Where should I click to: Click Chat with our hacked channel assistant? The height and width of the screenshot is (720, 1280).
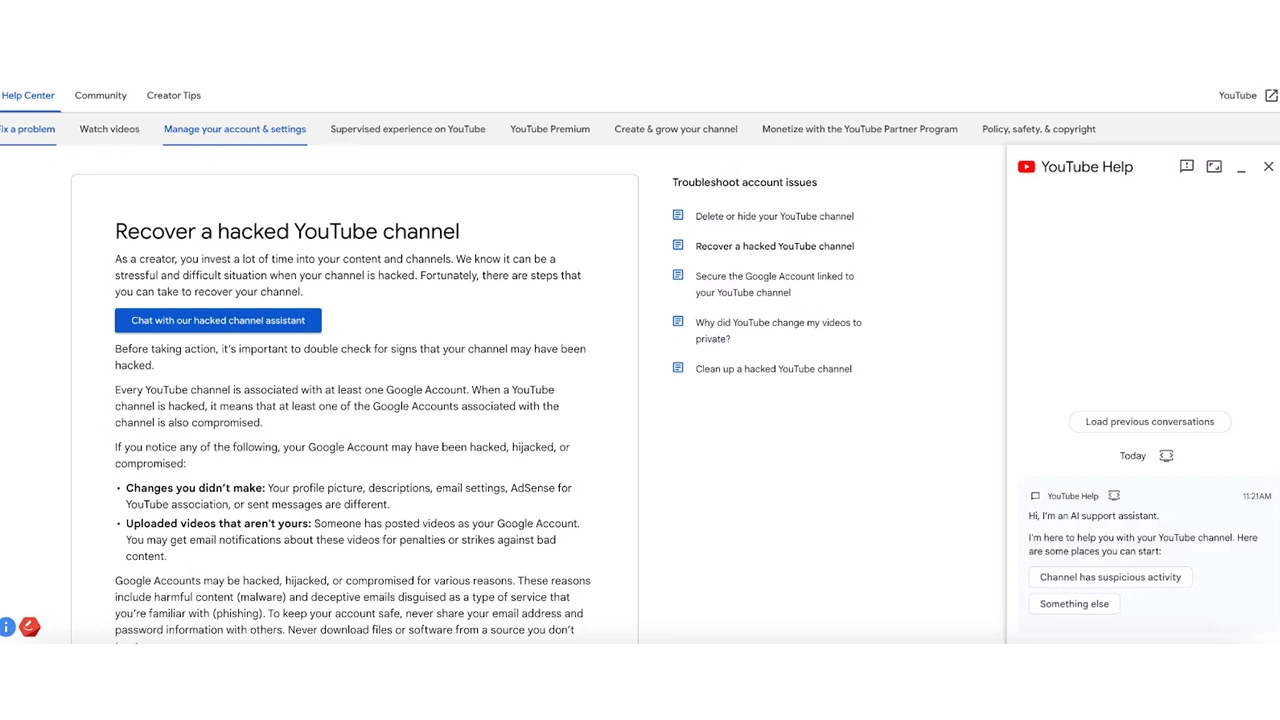pyautogui.click(x=218, y=321)
